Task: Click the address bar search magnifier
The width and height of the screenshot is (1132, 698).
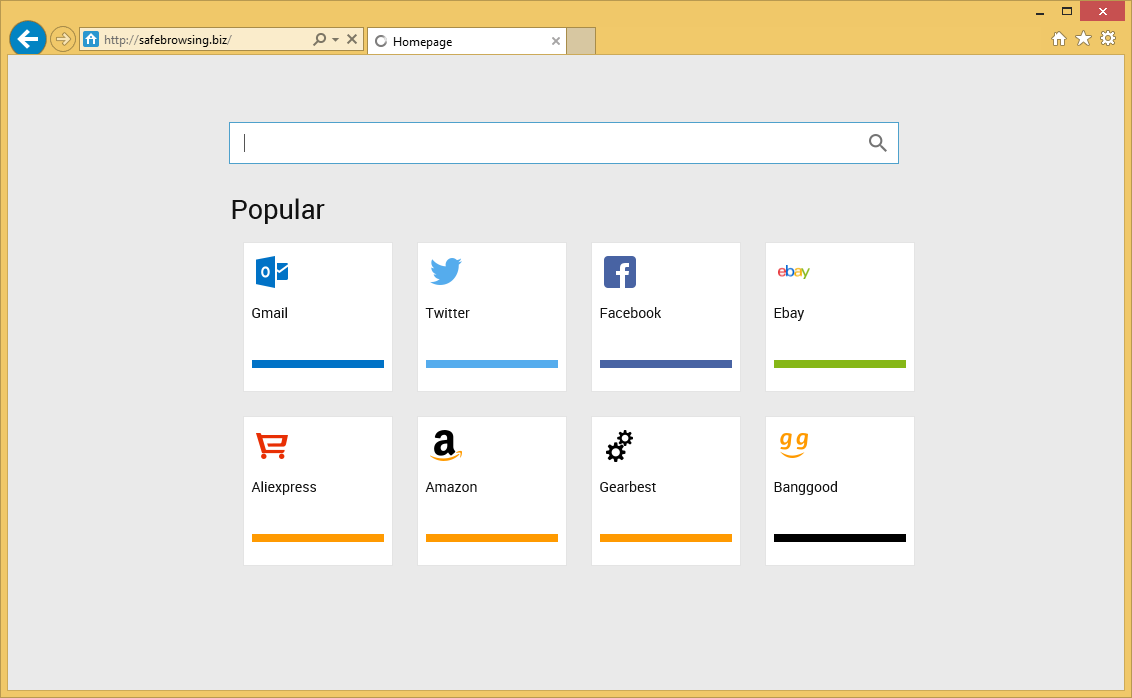Action: click(319, 39)
